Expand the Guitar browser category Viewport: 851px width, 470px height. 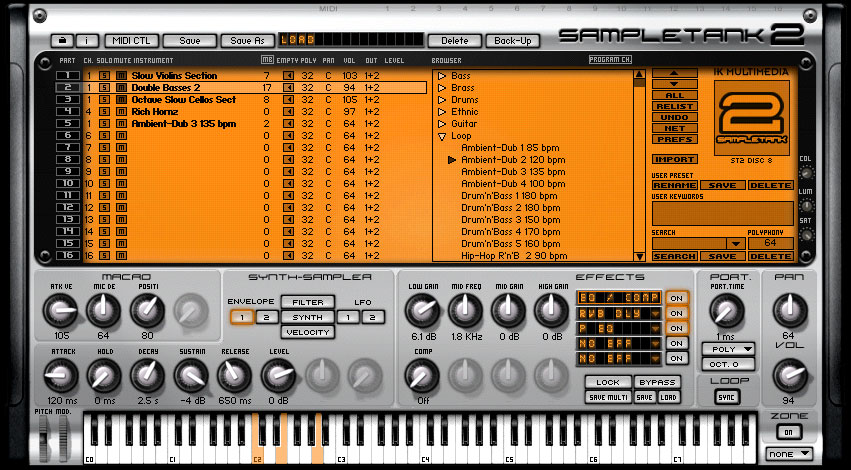pyautogui.click(x=442, y=124)
